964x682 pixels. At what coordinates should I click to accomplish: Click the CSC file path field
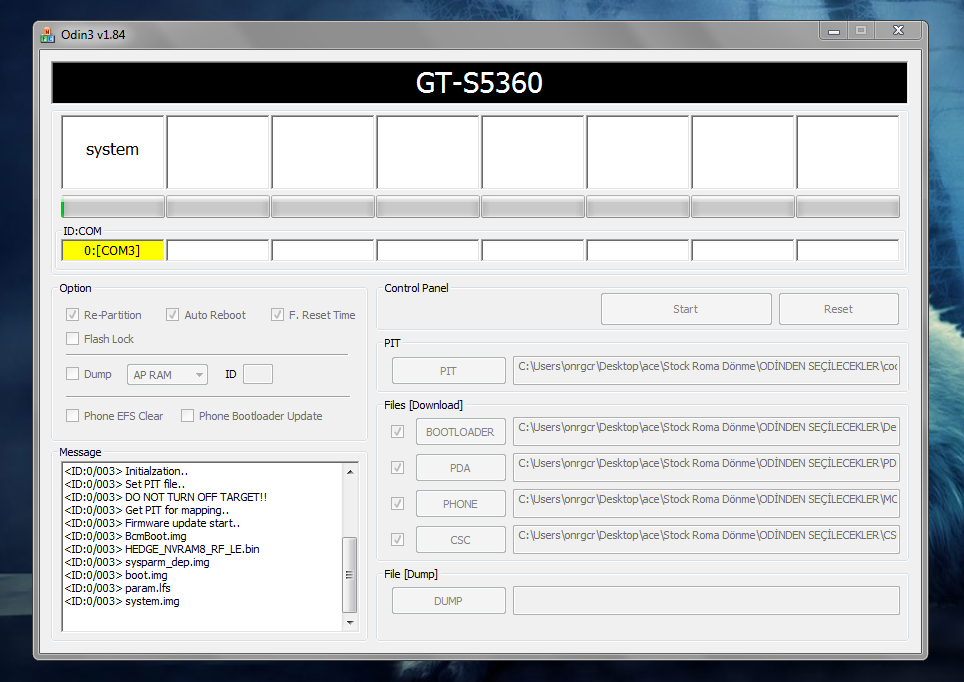[706, 539]
